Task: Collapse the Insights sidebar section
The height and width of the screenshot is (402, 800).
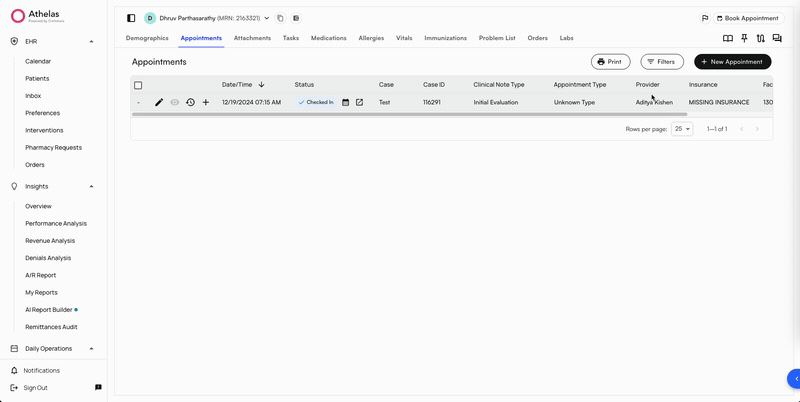Action: (91, 187)
